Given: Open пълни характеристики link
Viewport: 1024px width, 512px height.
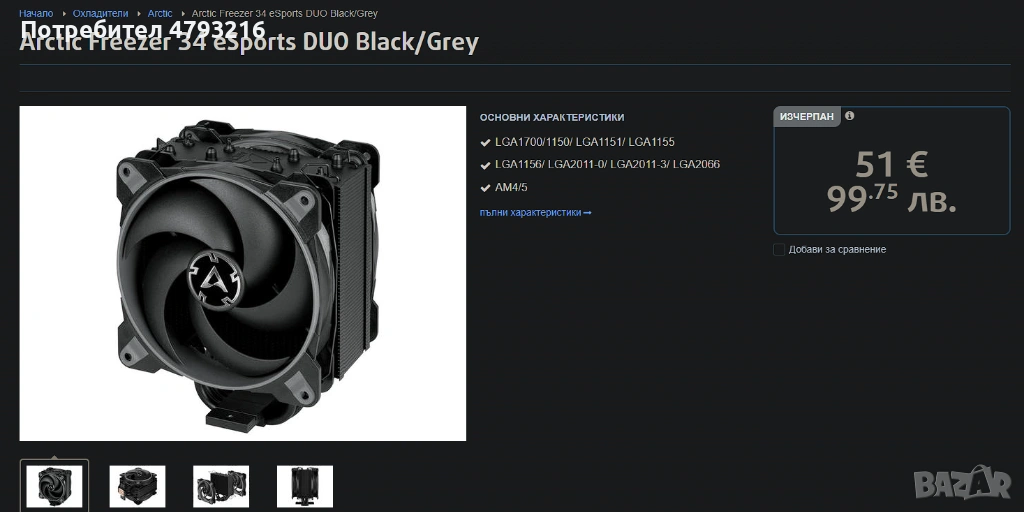Looking at the screenshot, I should (536, 212).
